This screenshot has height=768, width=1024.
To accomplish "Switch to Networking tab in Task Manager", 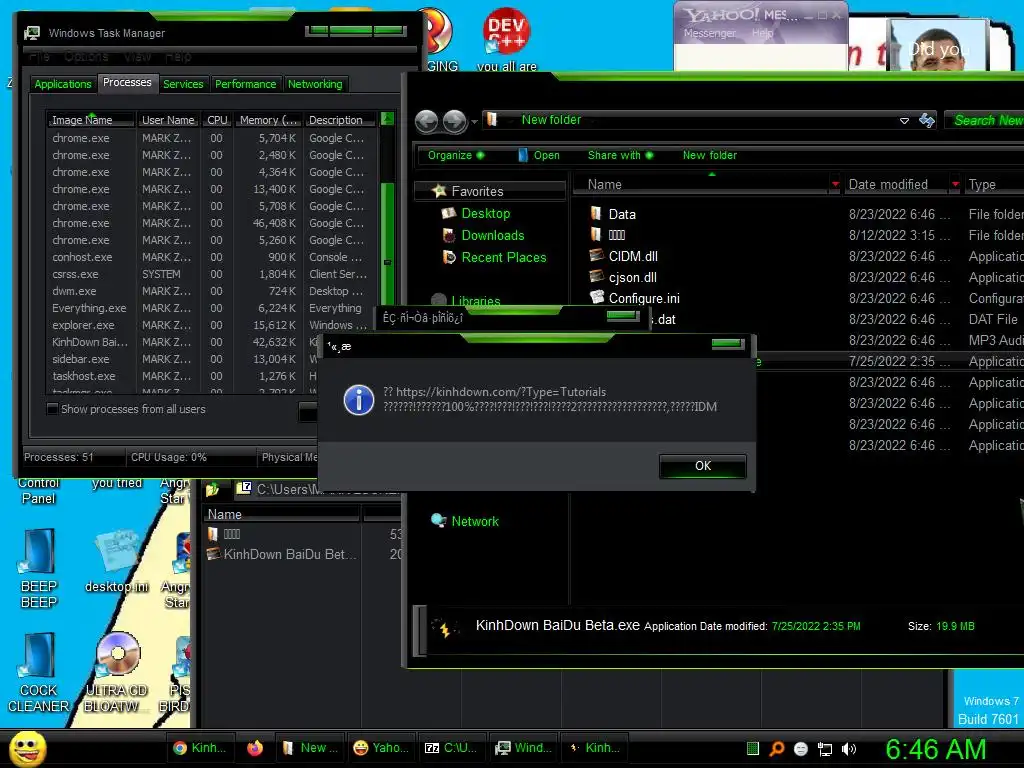I will coord(315,84).
